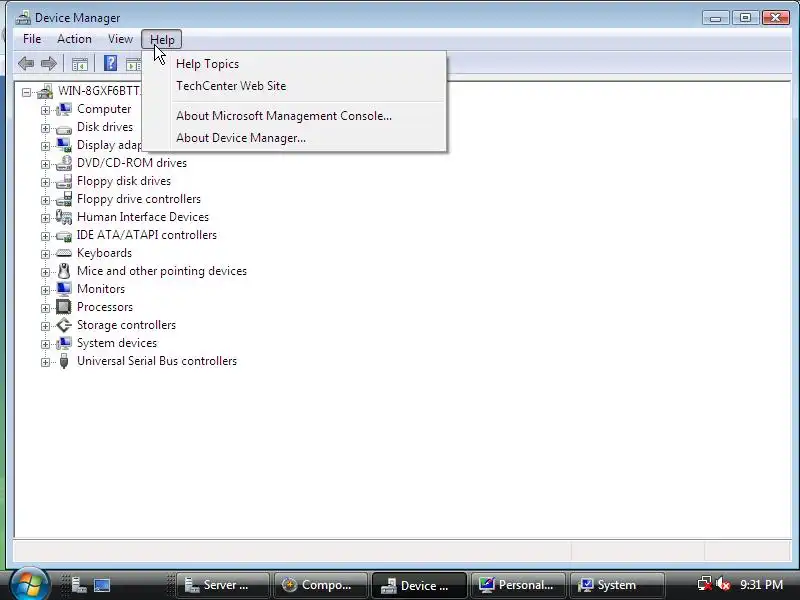Click the Disk drives category icon
The height and width of the screenshot is (600, 800).
[x=64, y=128]
